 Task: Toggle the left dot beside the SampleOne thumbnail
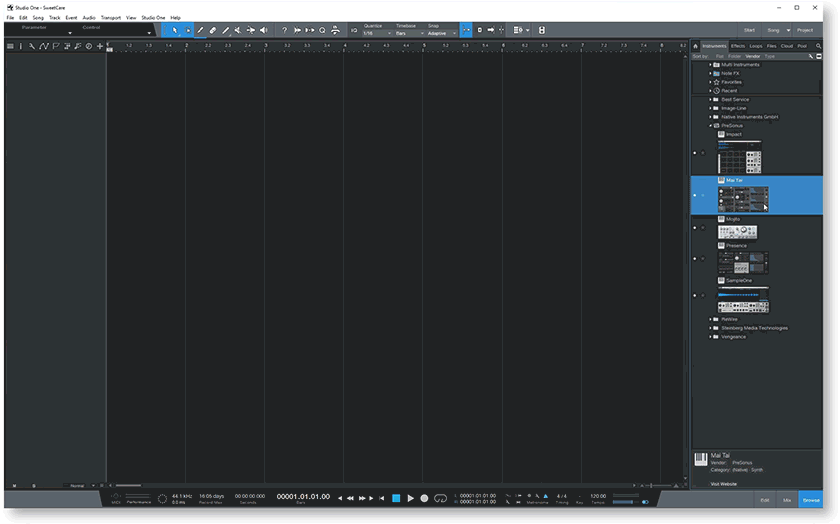[x=695, y=296]
